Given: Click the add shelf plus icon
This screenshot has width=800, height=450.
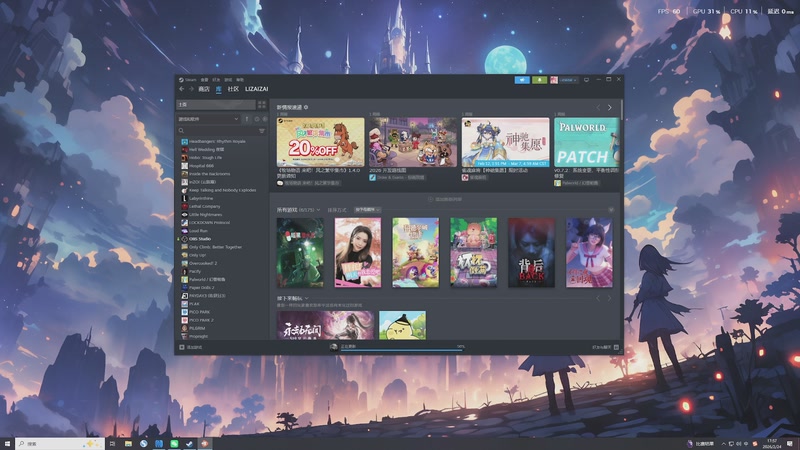Looking at the screenshot, I should (430, 199).
